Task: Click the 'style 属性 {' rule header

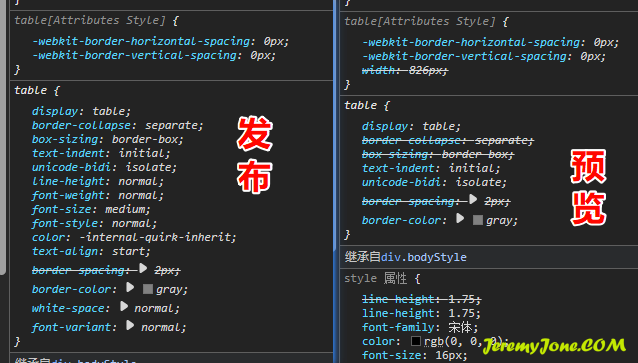Action: click(x=382, y=279)
